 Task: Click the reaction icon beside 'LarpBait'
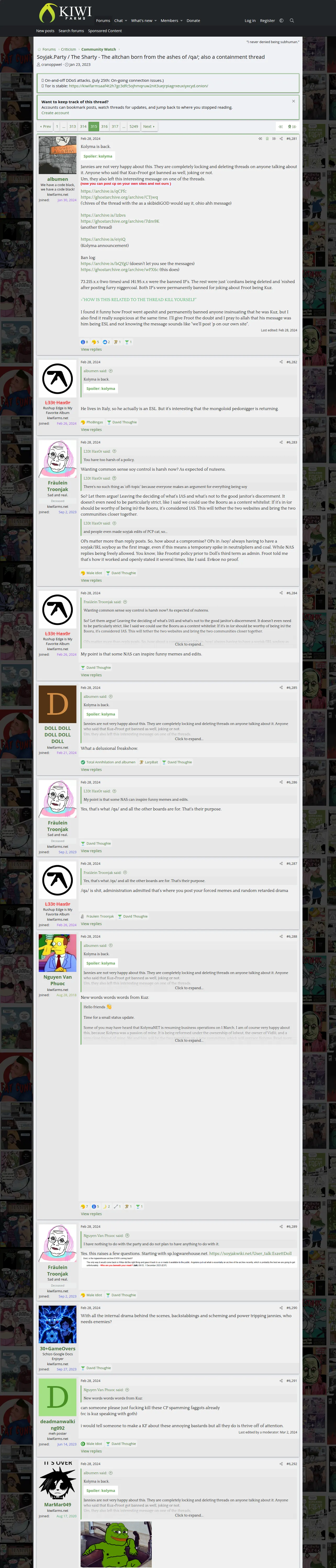coord(142,762)
